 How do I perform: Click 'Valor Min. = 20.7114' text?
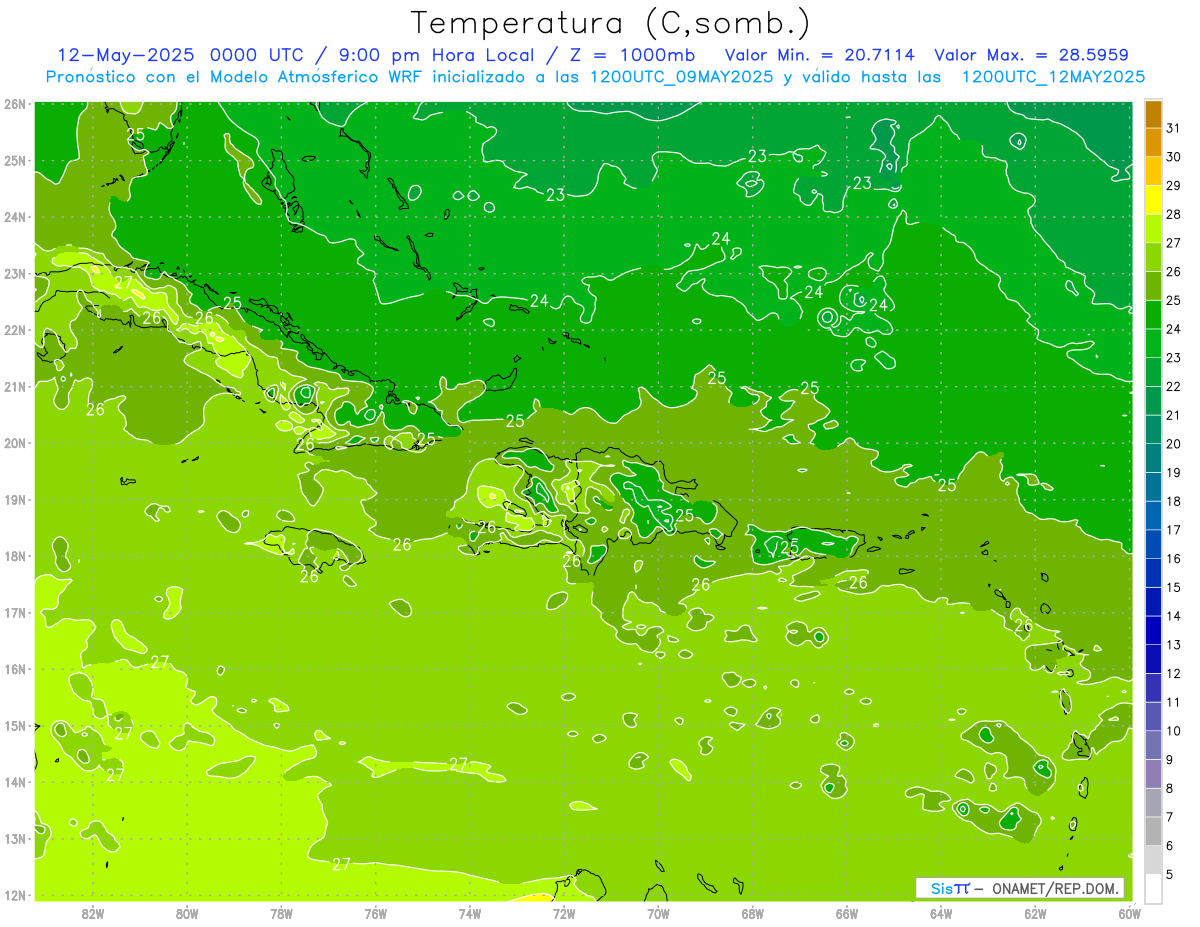[820, 54]
